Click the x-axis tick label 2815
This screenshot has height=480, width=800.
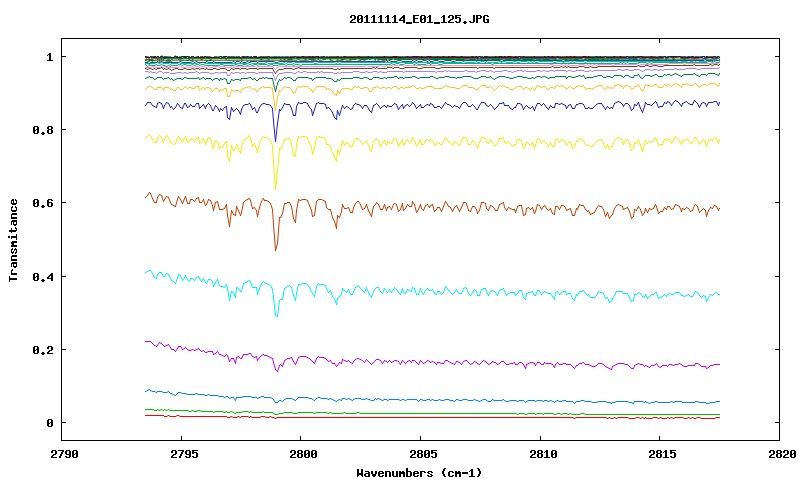662,454
